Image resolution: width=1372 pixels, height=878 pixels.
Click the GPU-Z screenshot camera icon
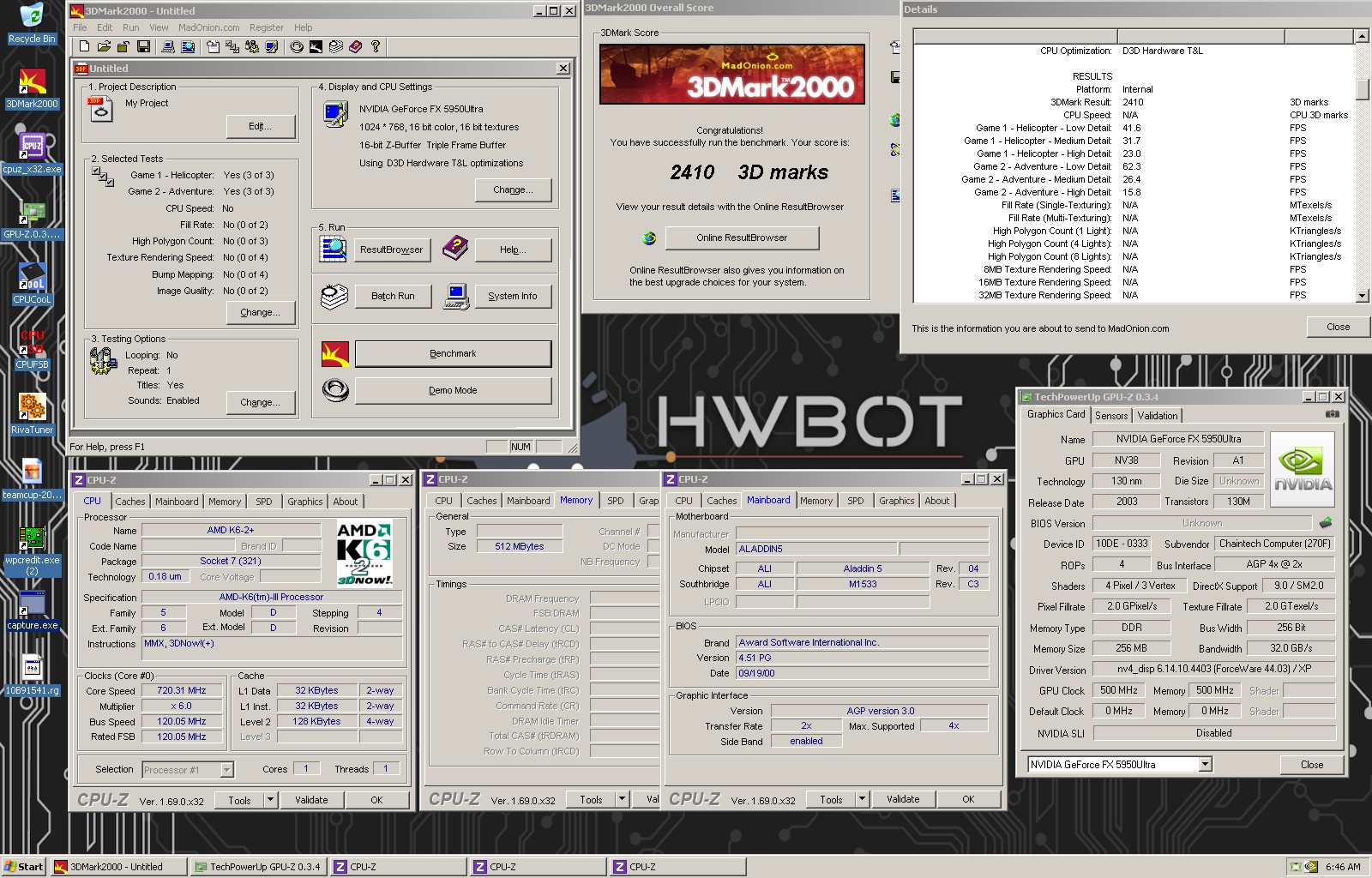point(1332,414)
